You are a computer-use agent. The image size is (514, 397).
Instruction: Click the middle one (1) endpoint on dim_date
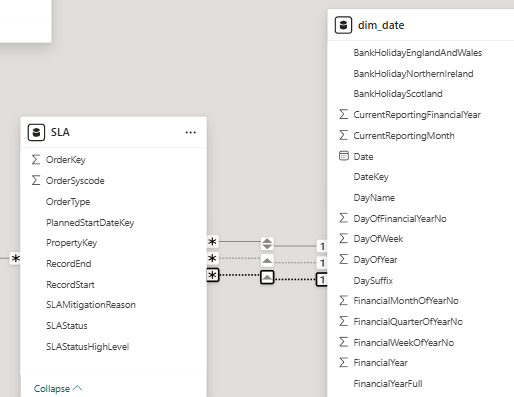[x=322, y=263]
